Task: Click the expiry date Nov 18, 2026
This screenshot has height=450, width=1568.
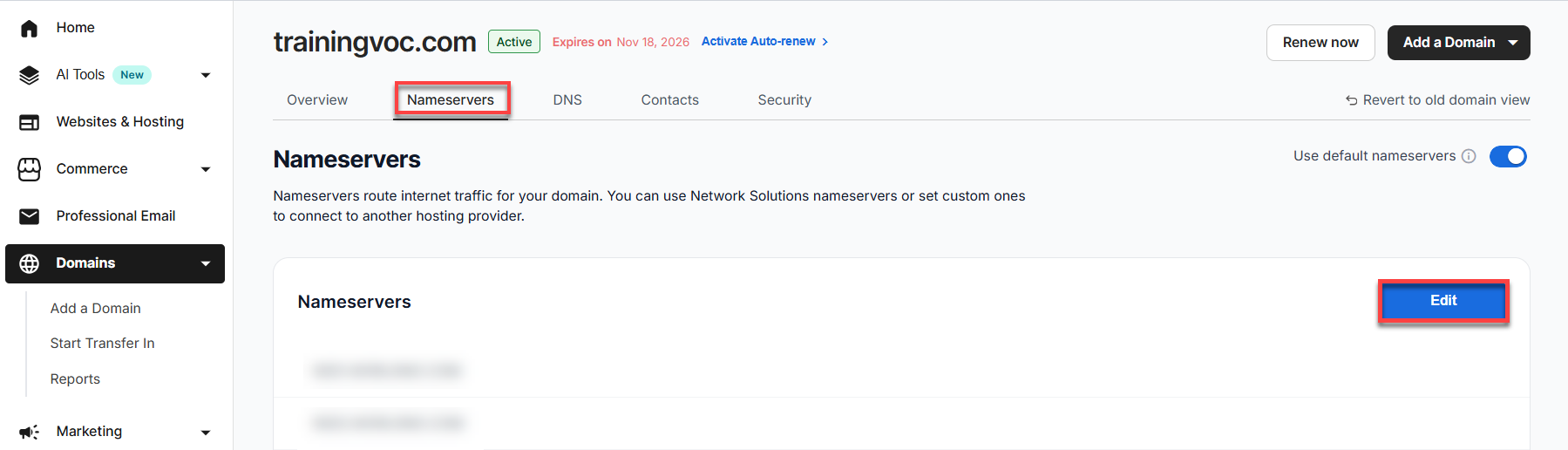Action: coord(653,42)
